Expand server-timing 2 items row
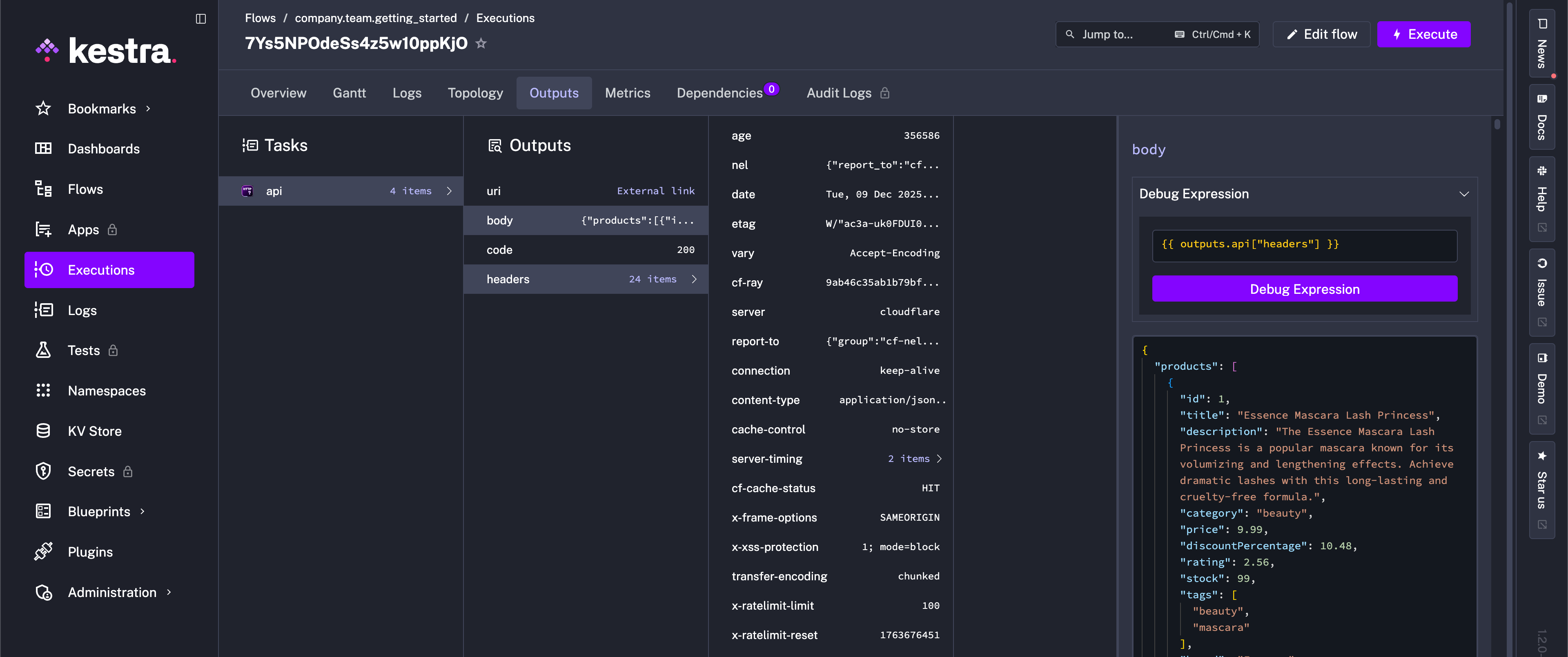 [x=914, y=459]
